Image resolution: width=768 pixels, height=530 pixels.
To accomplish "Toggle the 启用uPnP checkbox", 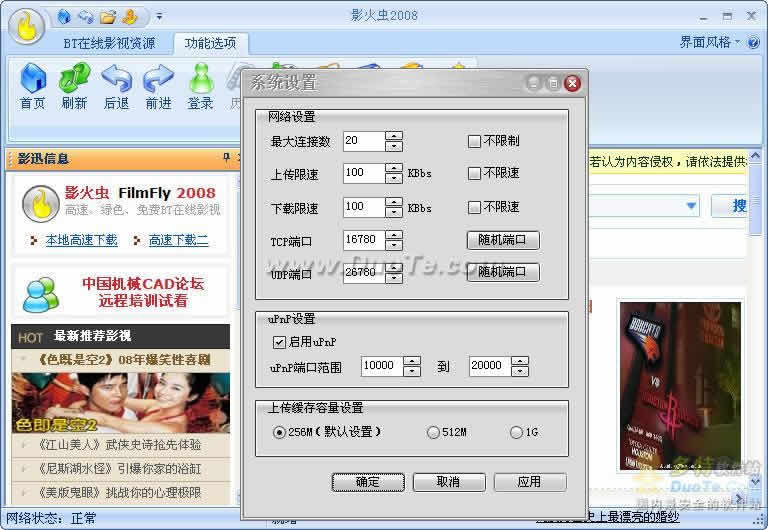I will [x=279, y=342].
